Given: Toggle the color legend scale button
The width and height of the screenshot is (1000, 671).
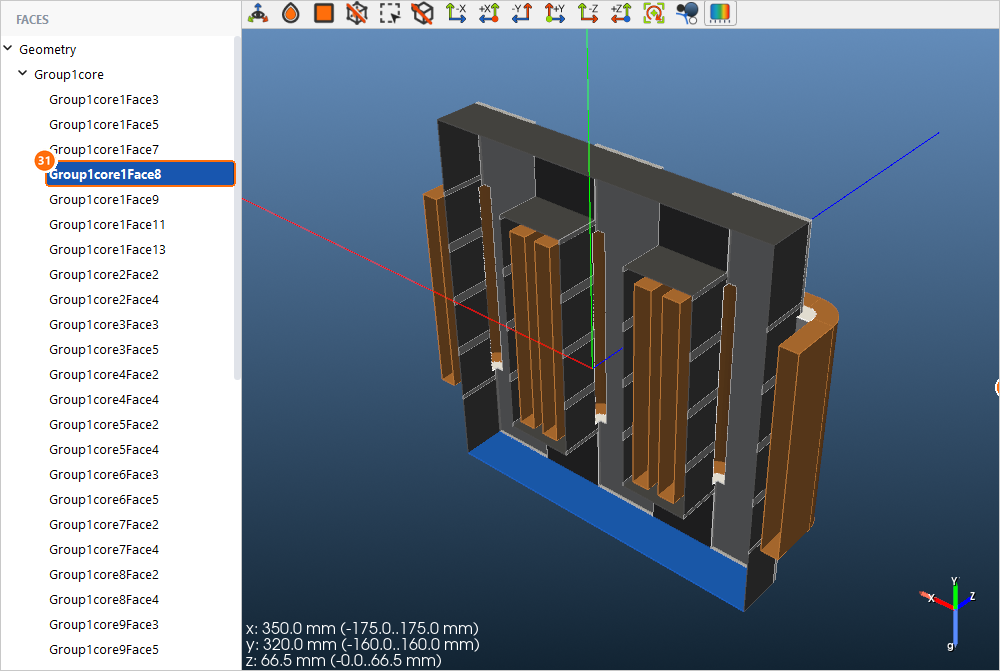Looking at the screenshot, I should click(720, 13).
